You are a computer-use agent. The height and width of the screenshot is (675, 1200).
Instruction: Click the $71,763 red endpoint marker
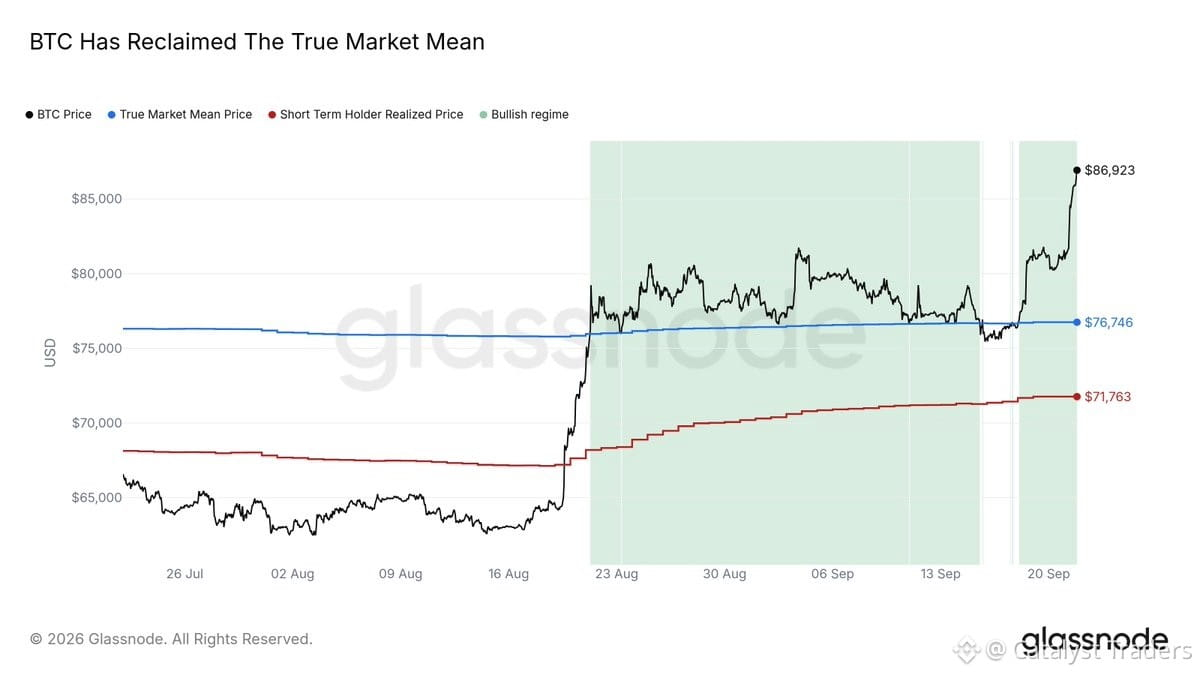pyautogui.click(x=1077, y=397)
